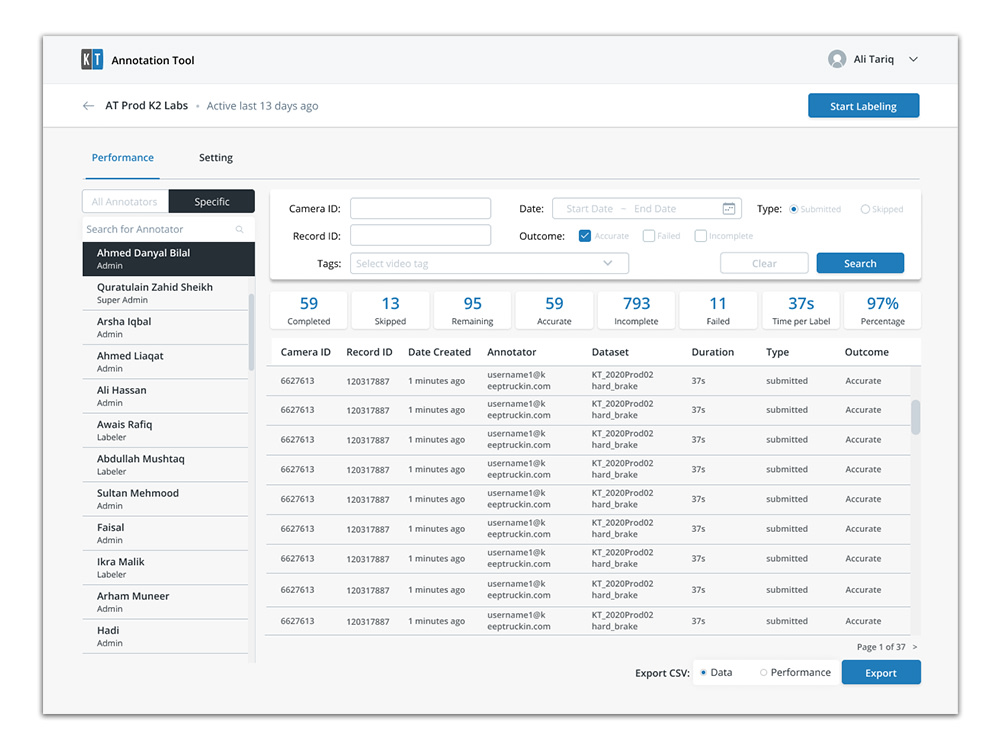Click the Ali Tariq profile avatar
The width and height of the screenshot is (1000, 750).
point(837,58)
